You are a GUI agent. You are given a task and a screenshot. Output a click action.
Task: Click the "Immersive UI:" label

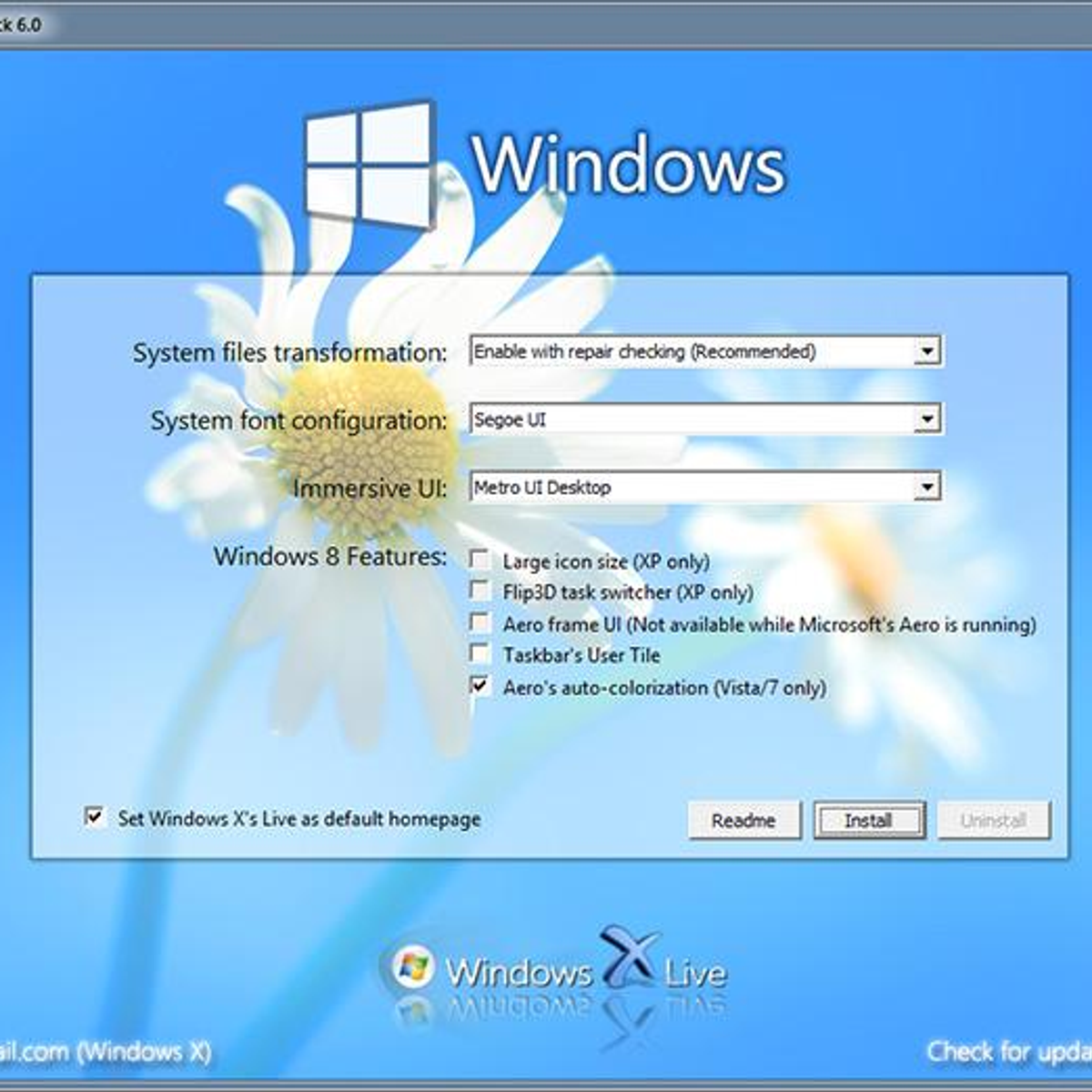click(x=369, y=489)
